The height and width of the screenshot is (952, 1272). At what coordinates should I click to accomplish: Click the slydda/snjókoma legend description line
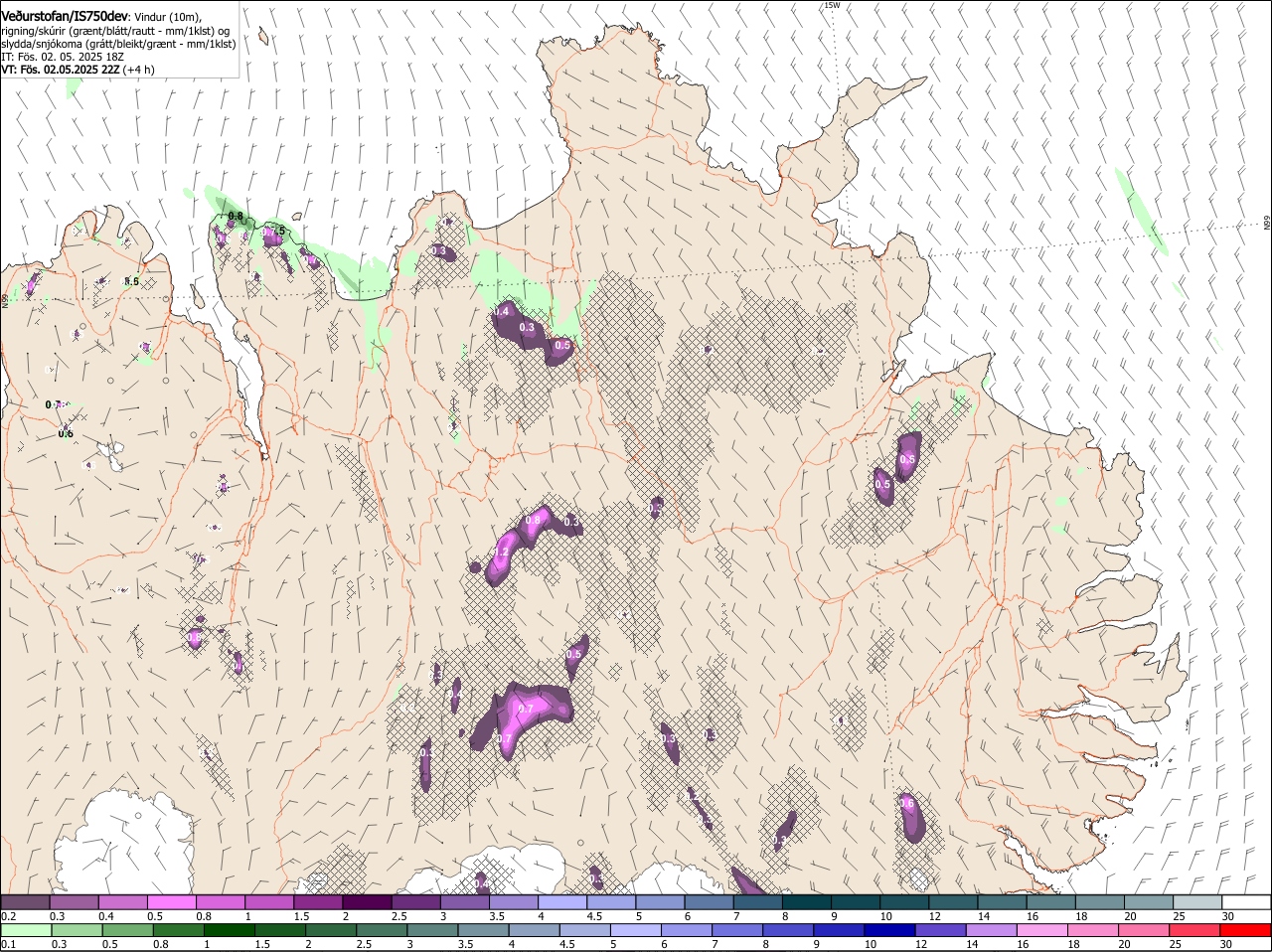pos(118,44)
